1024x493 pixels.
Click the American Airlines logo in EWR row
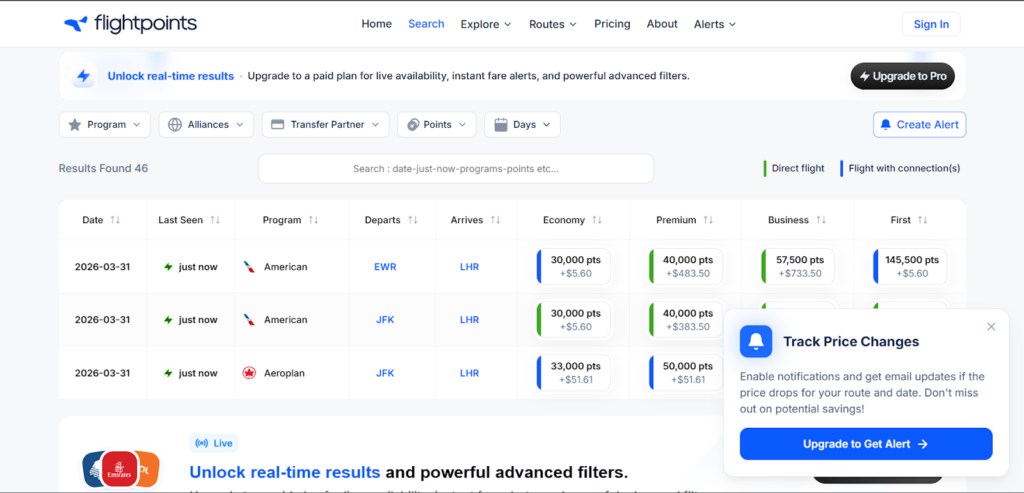point(249,267)
